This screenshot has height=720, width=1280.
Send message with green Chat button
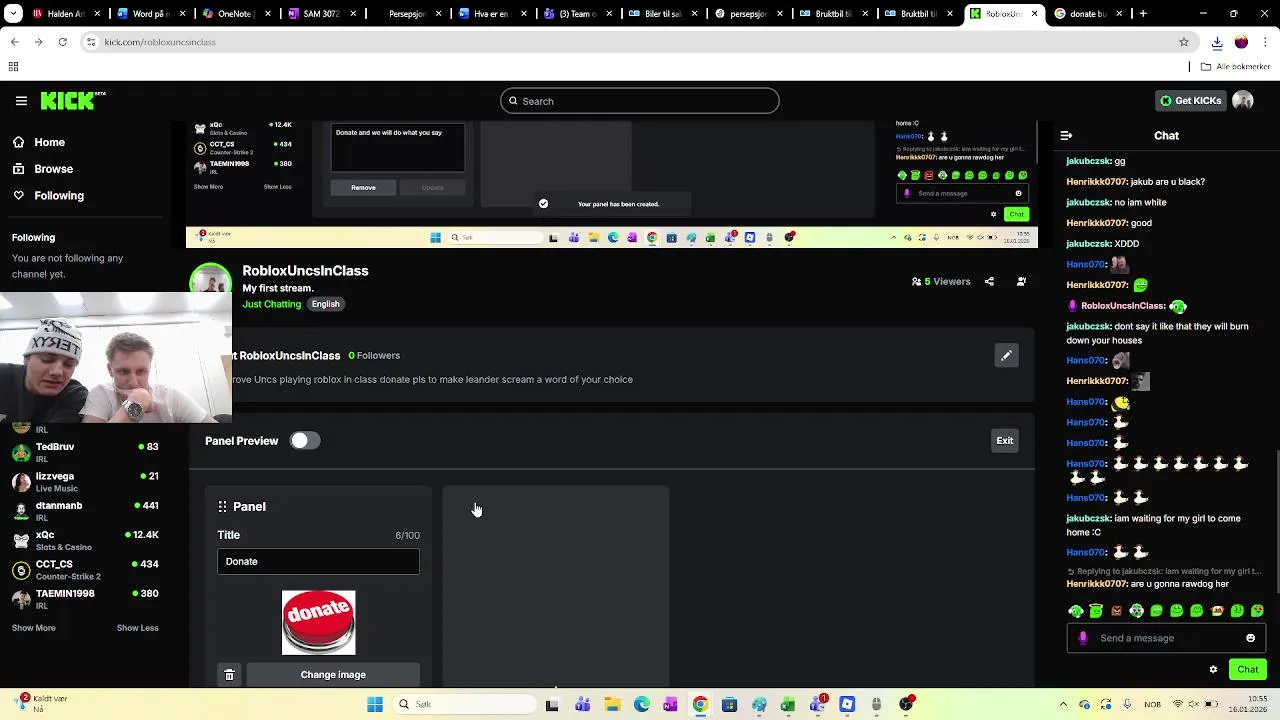pos(1248,670)
